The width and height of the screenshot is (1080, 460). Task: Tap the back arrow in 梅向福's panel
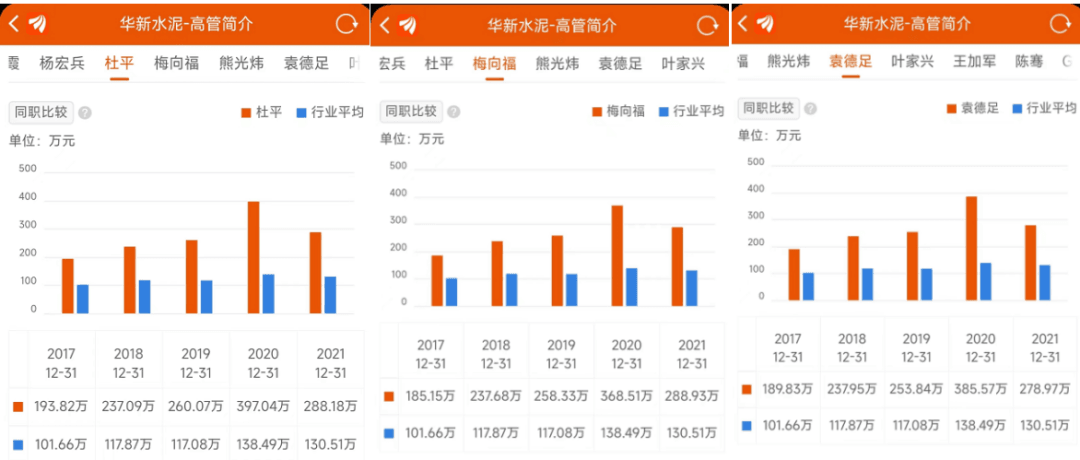click(x=385, y=25)
